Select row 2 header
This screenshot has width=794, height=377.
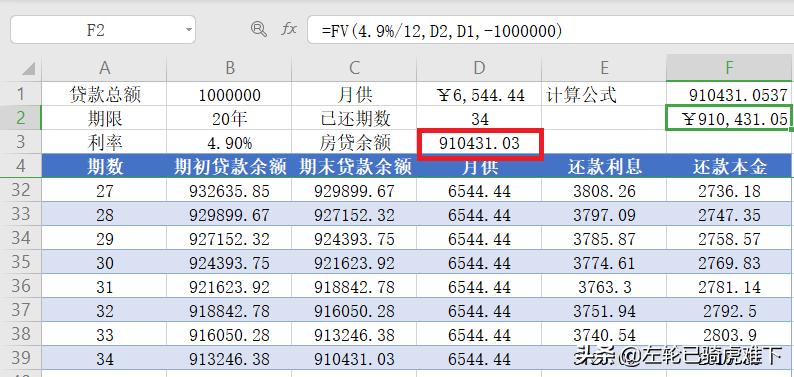[21, 118]
